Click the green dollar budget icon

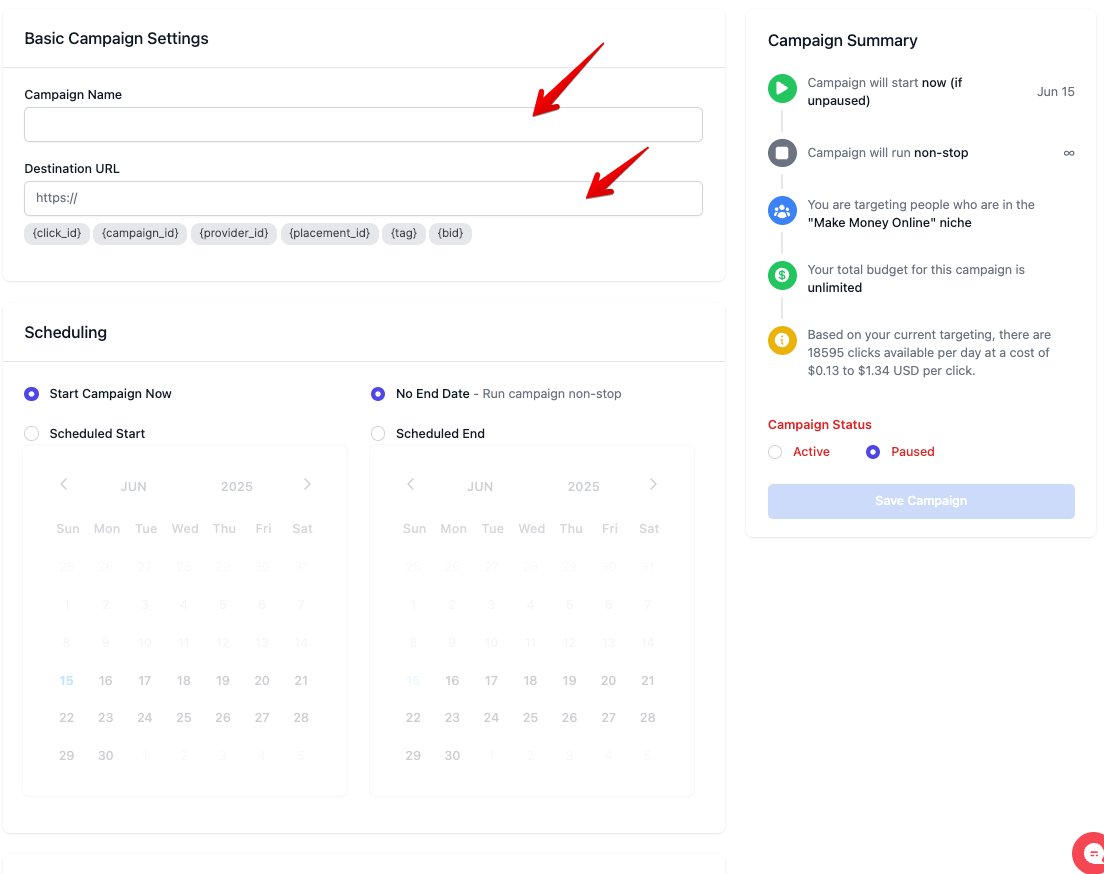pyautogui.click(x=782, y=275)
